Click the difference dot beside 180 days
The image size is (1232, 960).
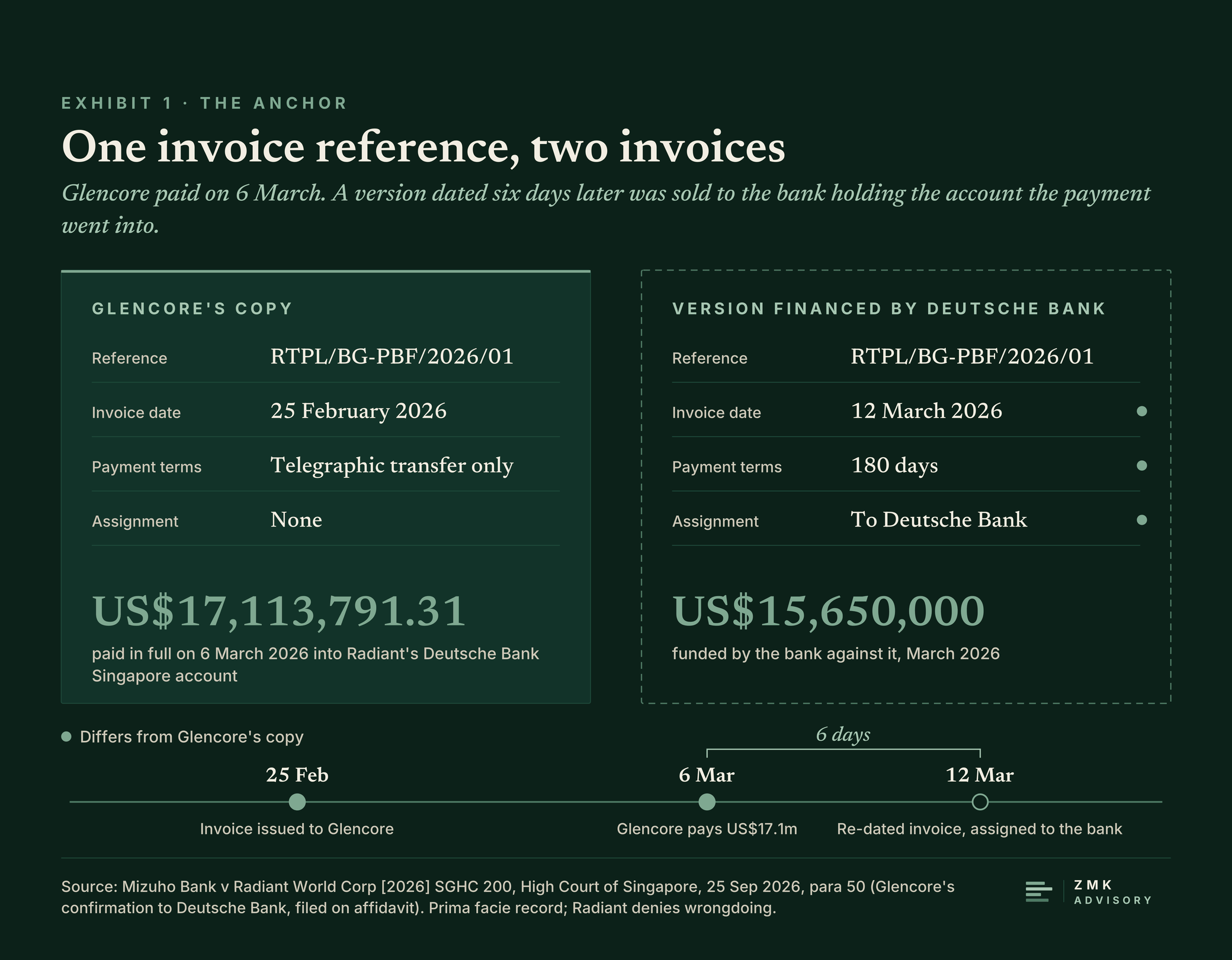1142,465
